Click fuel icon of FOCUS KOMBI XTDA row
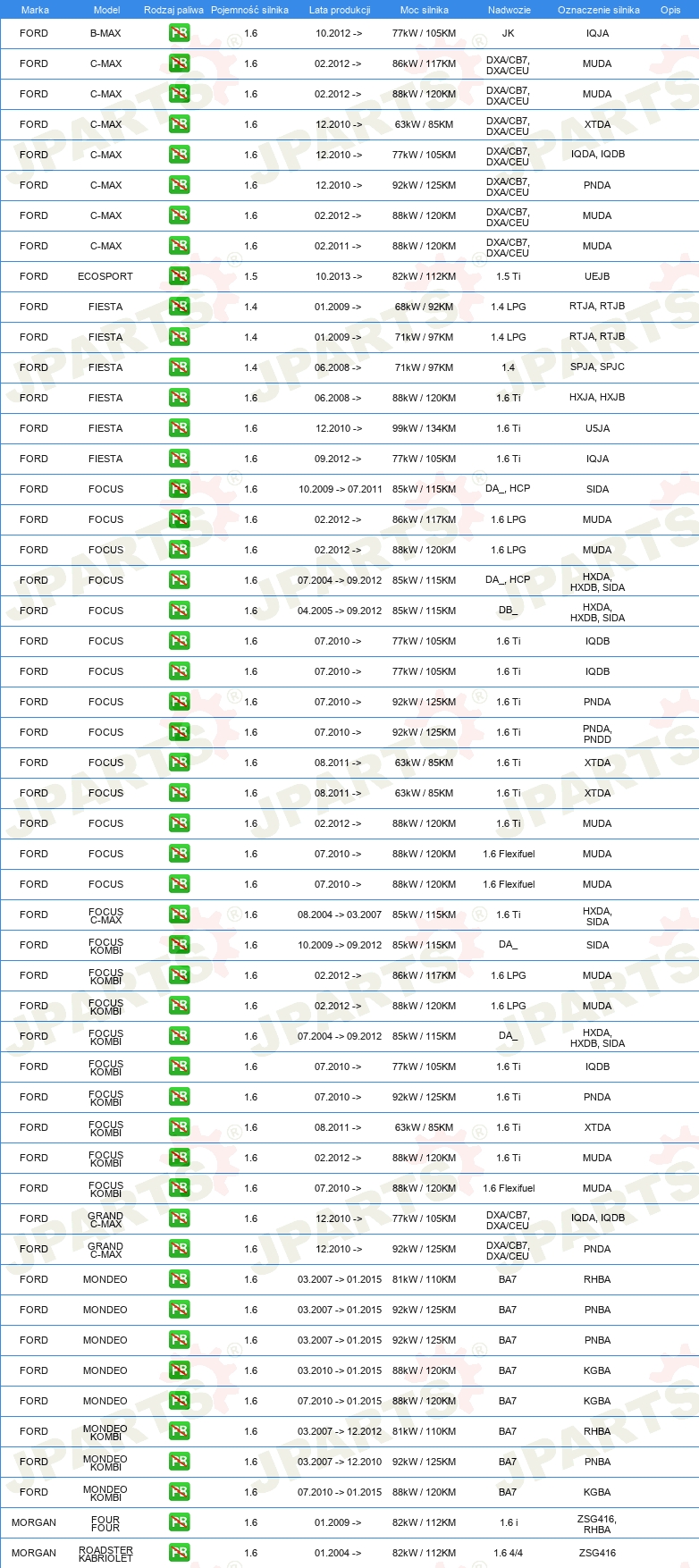The height and width of the screenshot is (1568, 699). [179, 1128]
